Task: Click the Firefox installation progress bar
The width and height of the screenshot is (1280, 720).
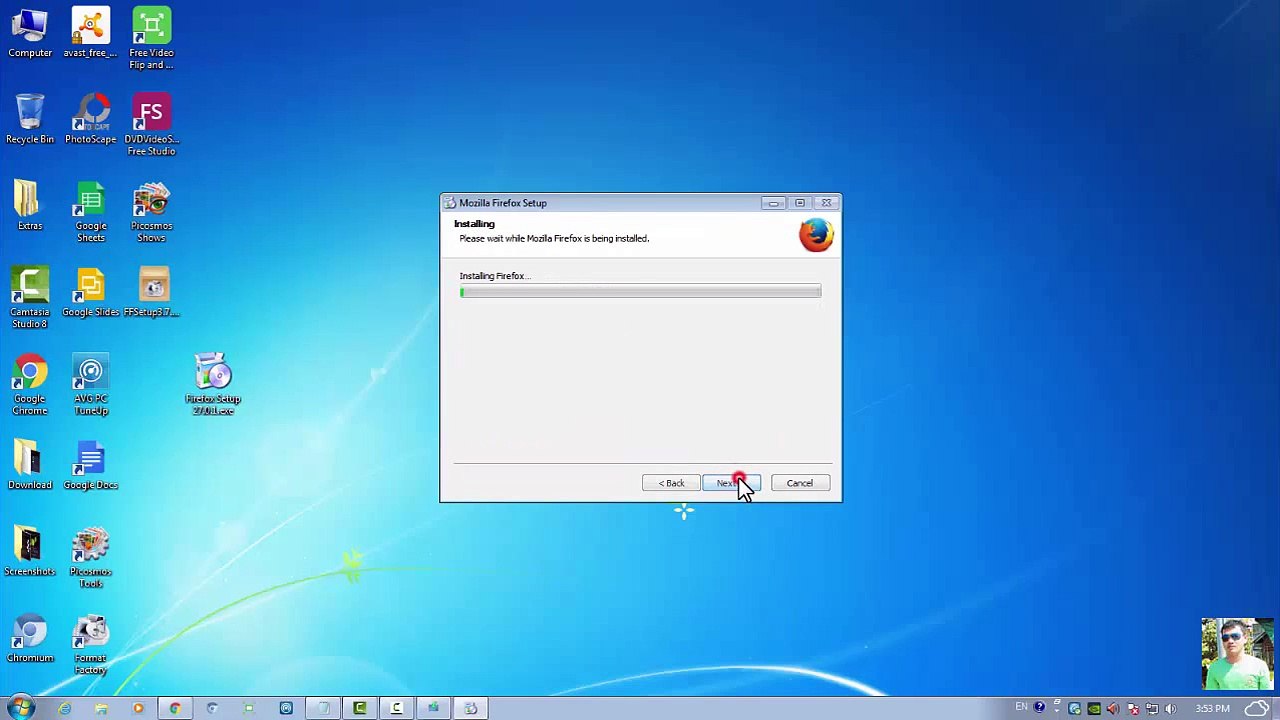Action: tap(640, 292)
